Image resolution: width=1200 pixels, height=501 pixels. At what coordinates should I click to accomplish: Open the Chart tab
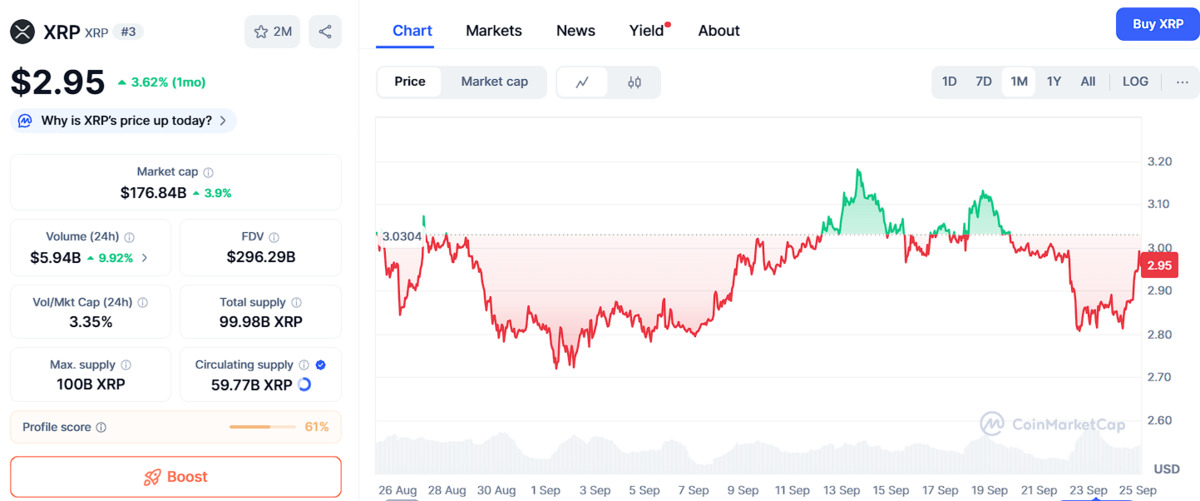tap(412, 31)
